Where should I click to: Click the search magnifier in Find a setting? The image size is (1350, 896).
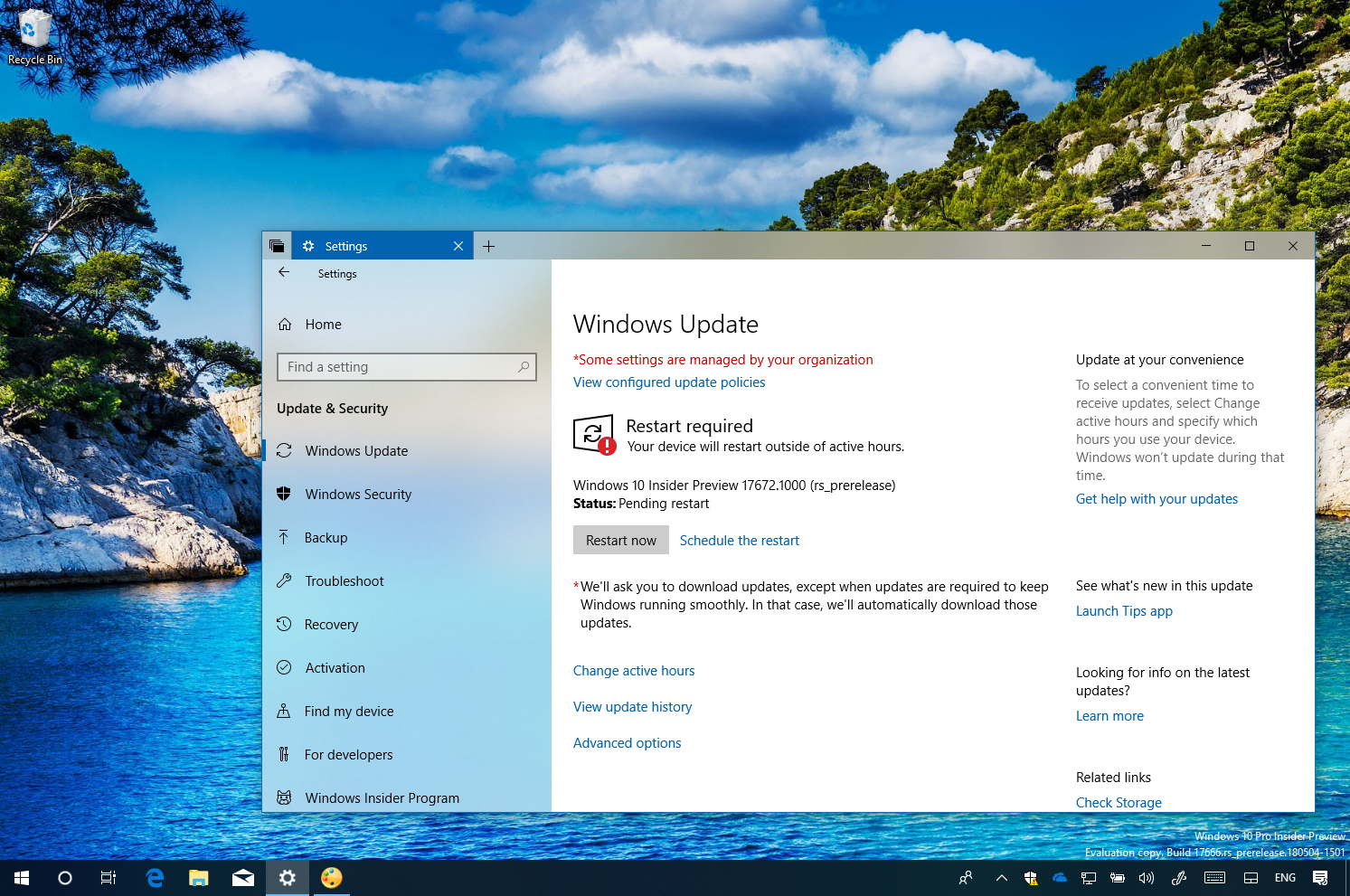coord(524,366)
